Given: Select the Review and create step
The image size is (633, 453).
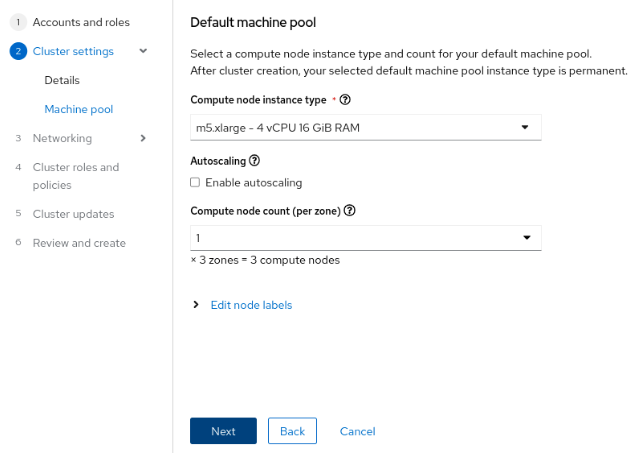Looking at the screenshot, I should [x=79, y=243].
